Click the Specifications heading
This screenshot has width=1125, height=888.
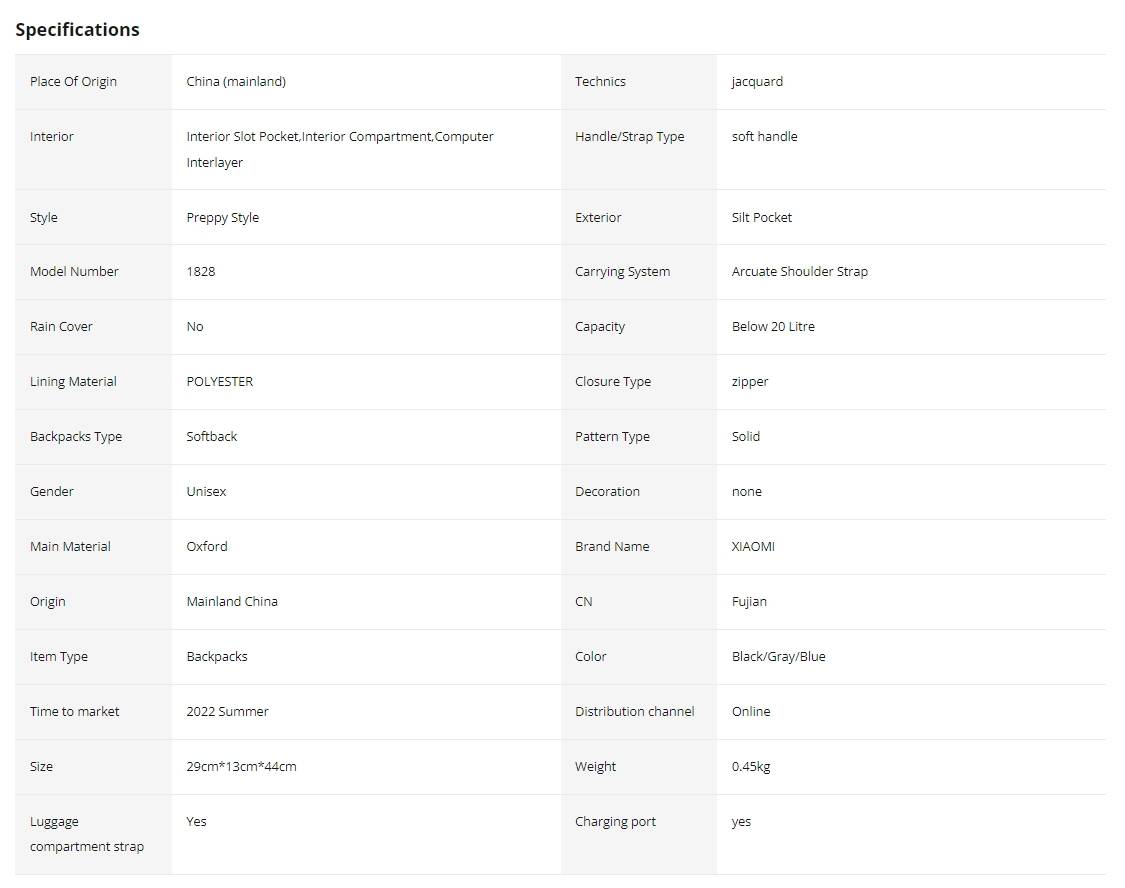click(x=77, y=29)
